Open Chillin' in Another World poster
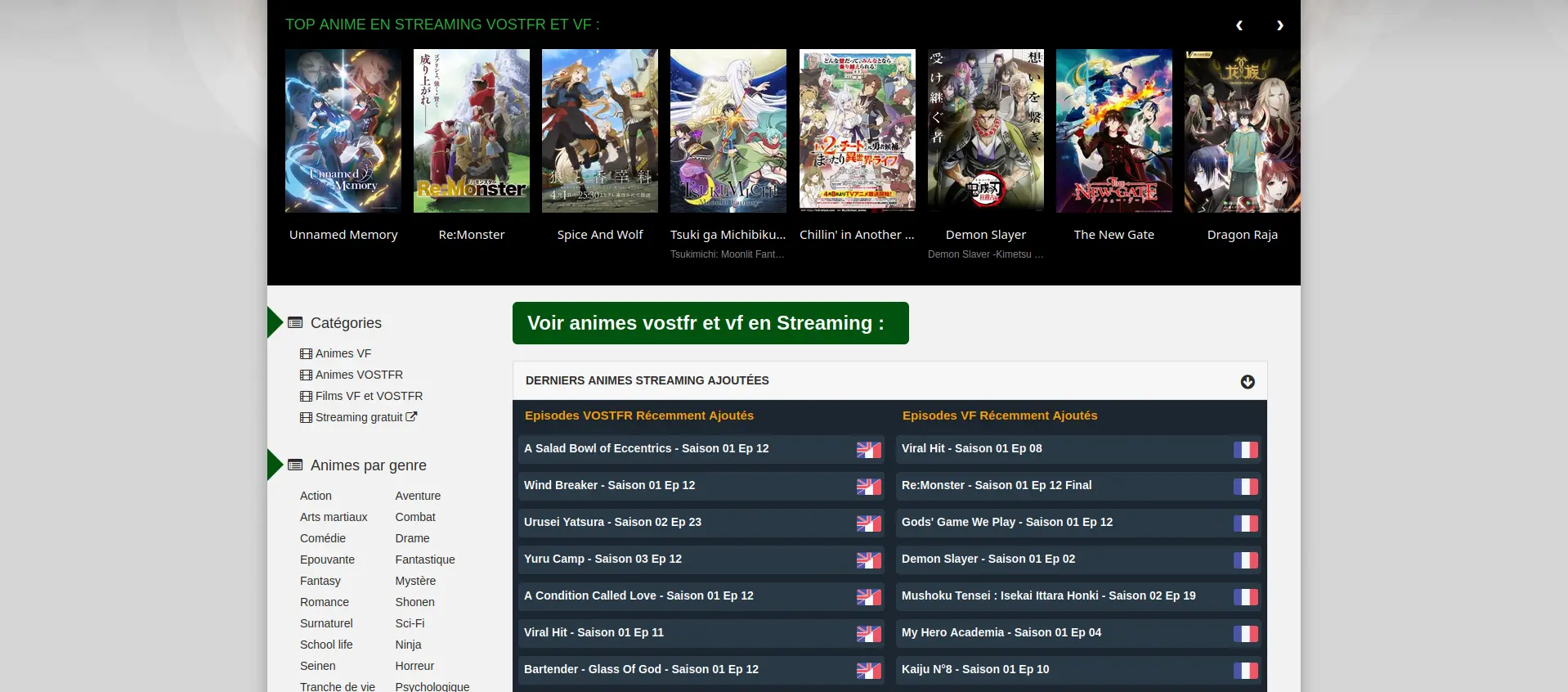The height and width of the screenshot is (692, 1568). (x=858, y=131)
